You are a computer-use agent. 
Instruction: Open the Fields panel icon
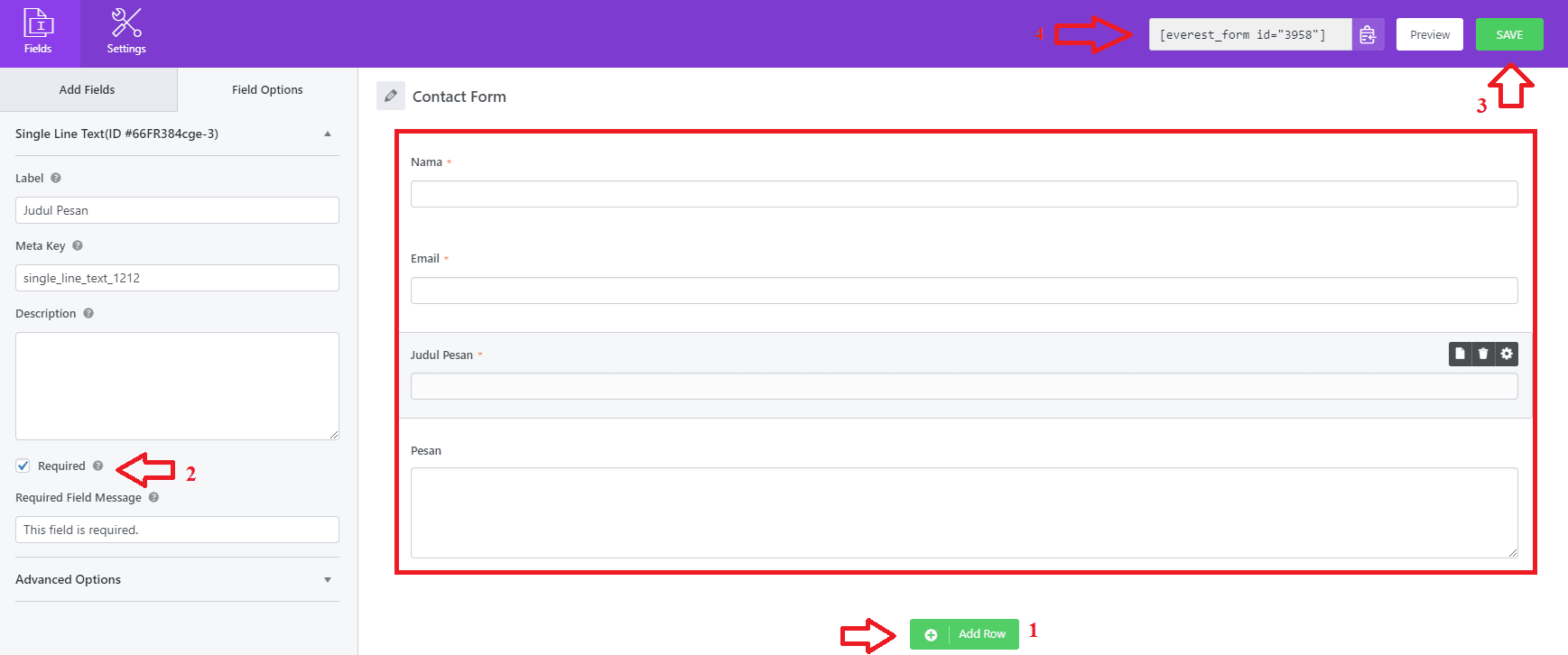(x=38, y=32)
